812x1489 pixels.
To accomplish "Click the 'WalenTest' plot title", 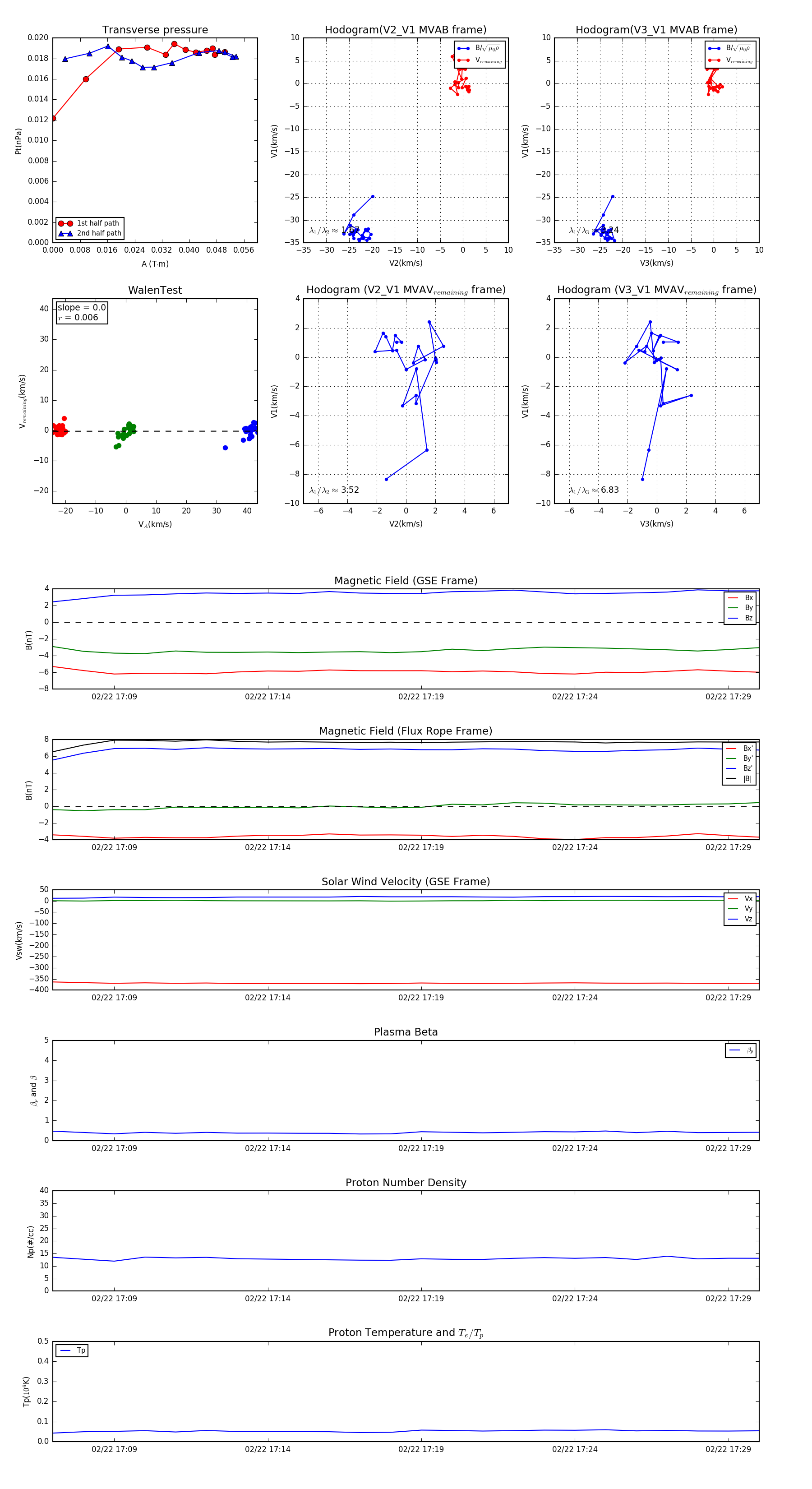I will point(155,290).
